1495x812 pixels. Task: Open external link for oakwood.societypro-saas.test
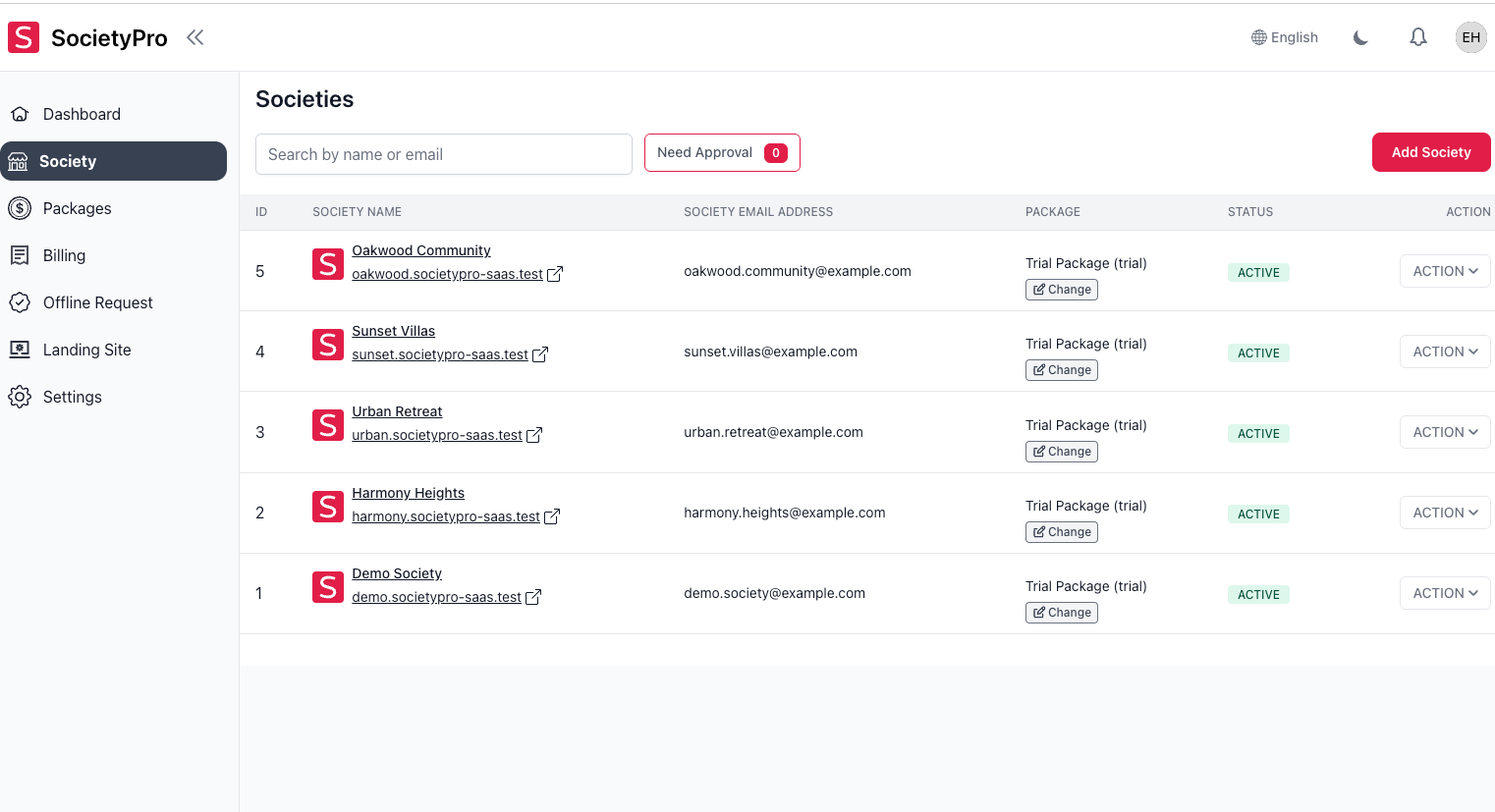coord(555,274)
